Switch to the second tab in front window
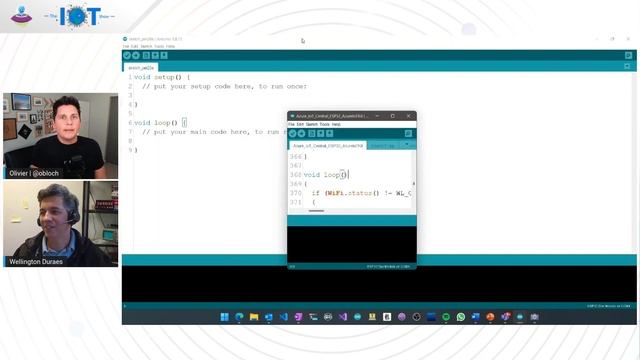 point(382,146)
